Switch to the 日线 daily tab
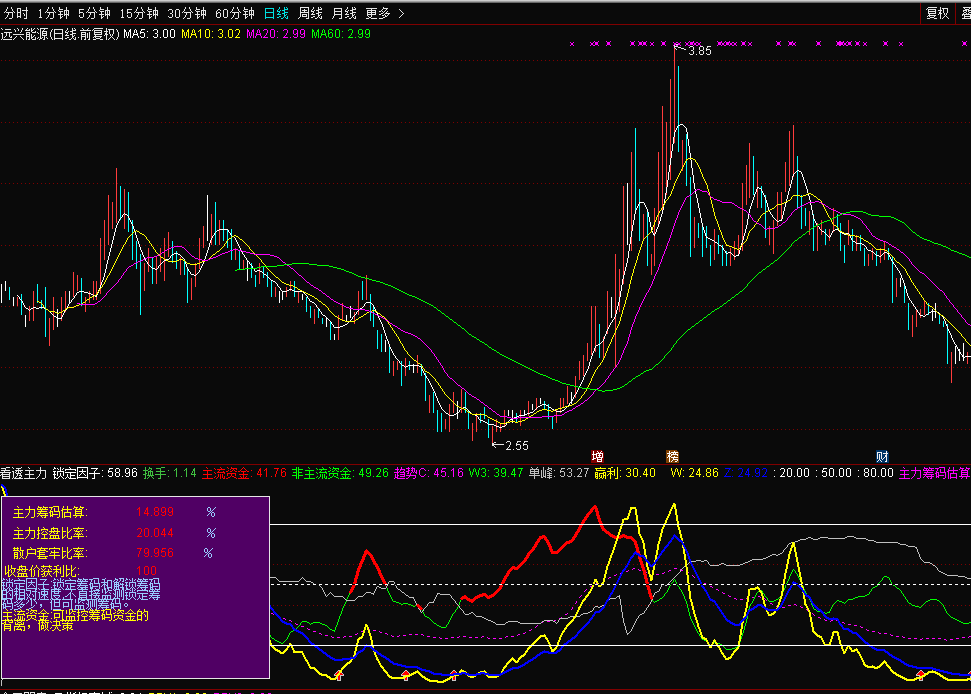971x694 pixels. (x=276, y=13)
